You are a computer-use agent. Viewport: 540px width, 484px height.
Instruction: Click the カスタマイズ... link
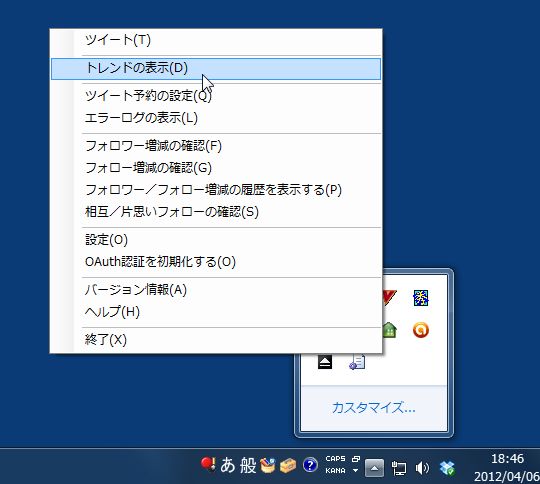tap(374, 408)
